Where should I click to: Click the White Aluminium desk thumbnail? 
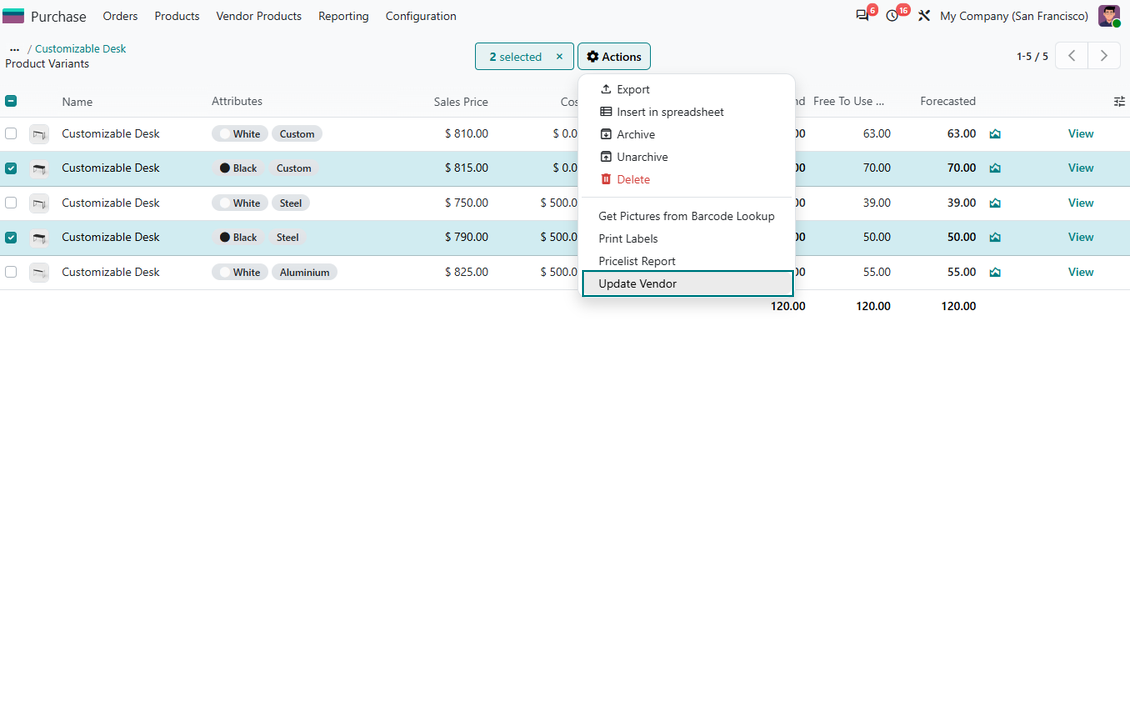click(x=39, y=272)
